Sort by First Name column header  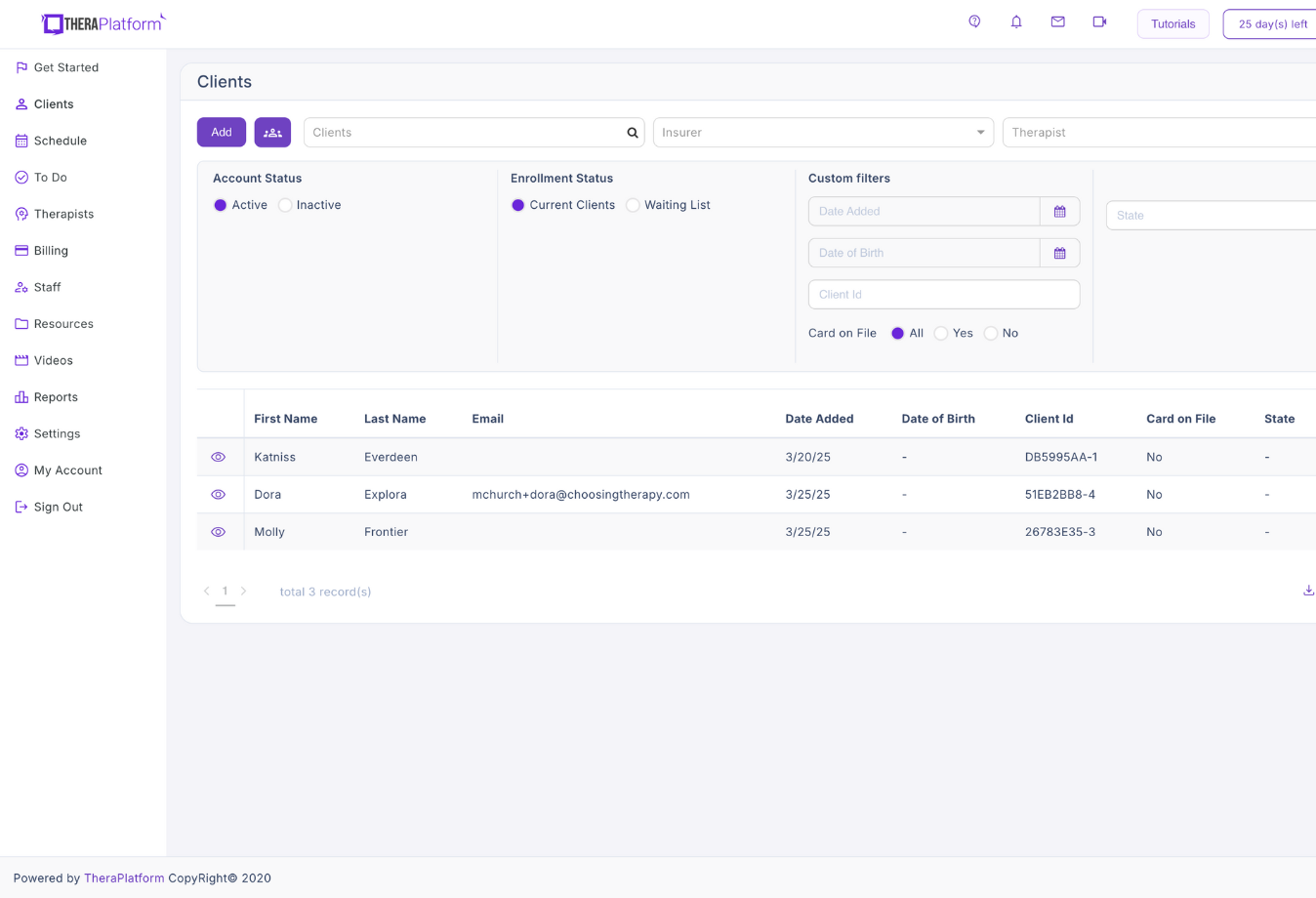coord(285,419)
